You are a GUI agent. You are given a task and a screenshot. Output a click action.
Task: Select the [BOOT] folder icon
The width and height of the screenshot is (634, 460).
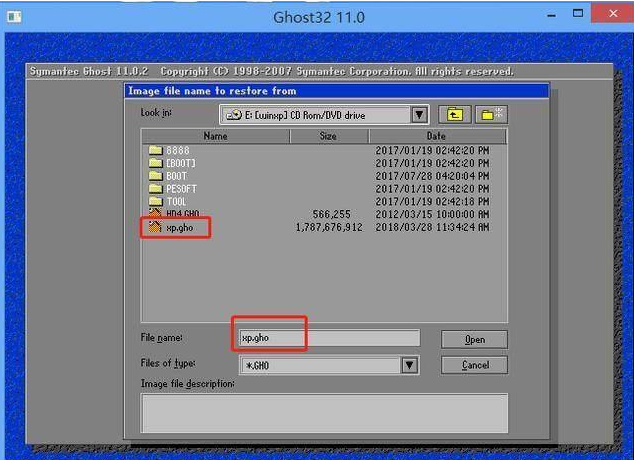click(x=155, y=163)
